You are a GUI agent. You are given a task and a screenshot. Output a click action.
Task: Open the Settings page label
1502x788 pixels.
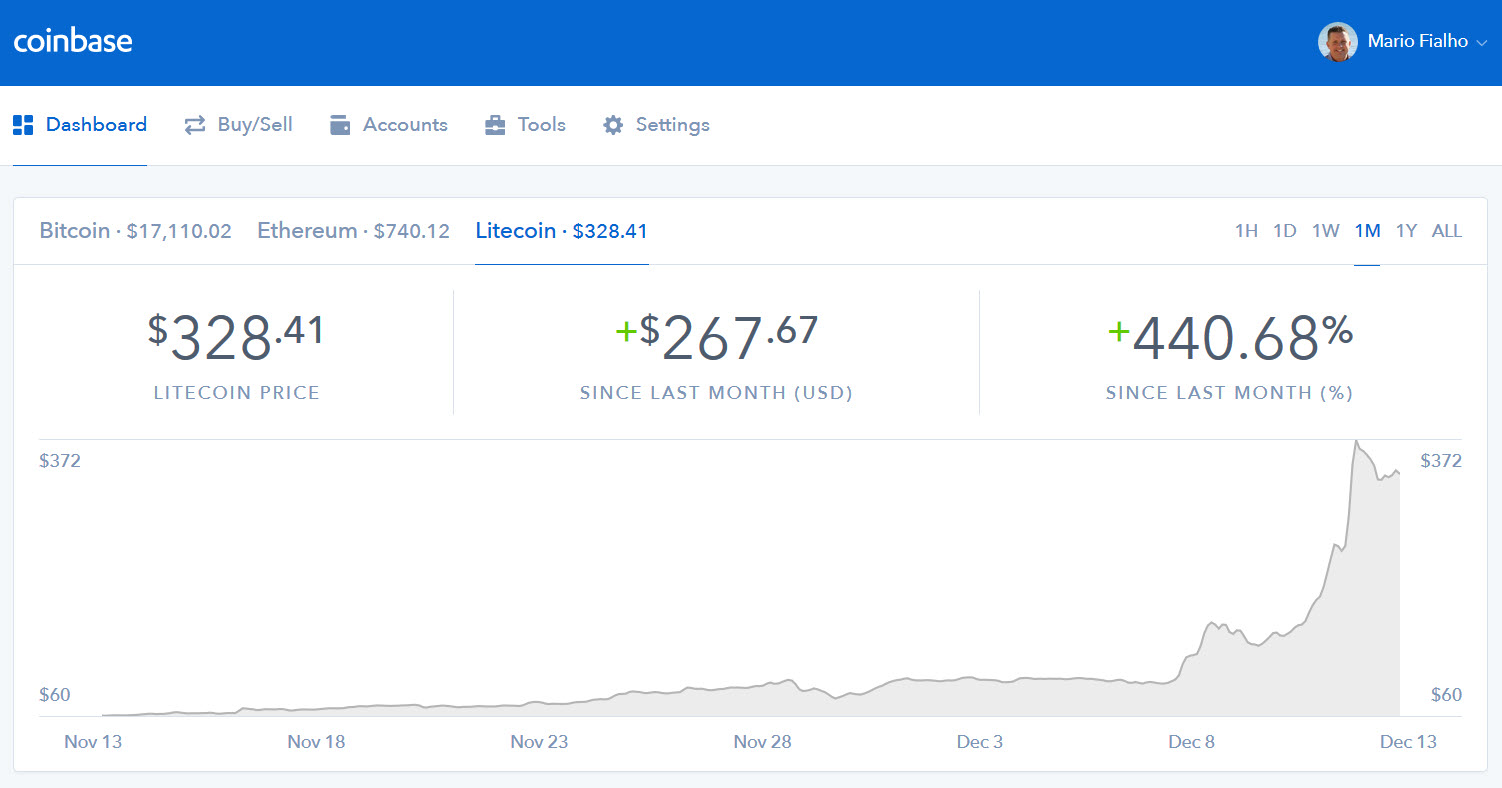pos(672,125)
